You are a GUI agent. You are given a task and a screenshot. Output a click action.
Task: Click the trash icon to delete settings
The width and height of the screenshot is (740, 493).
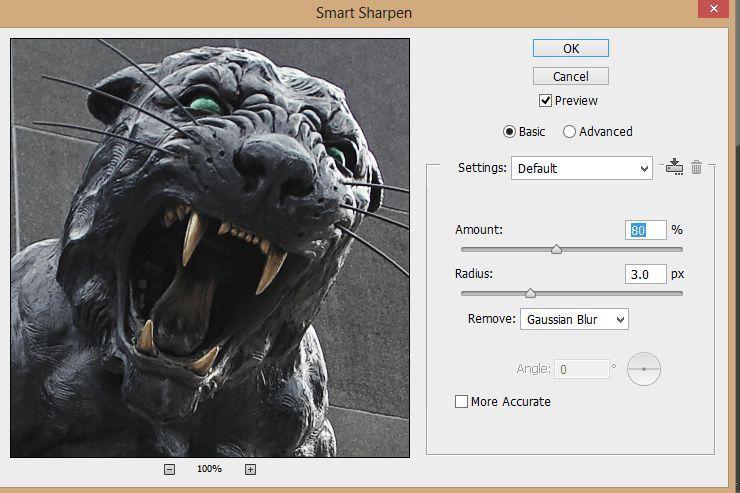(x=697, y=167)
